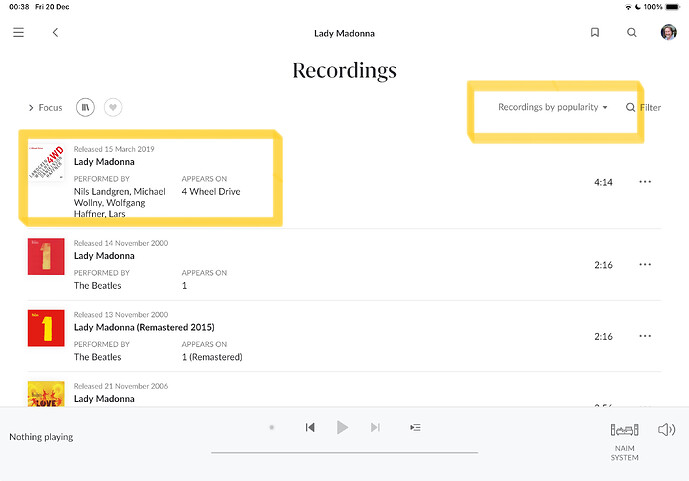Open the volume speaker control
689x481 pixels.
[x=666, y=430]
